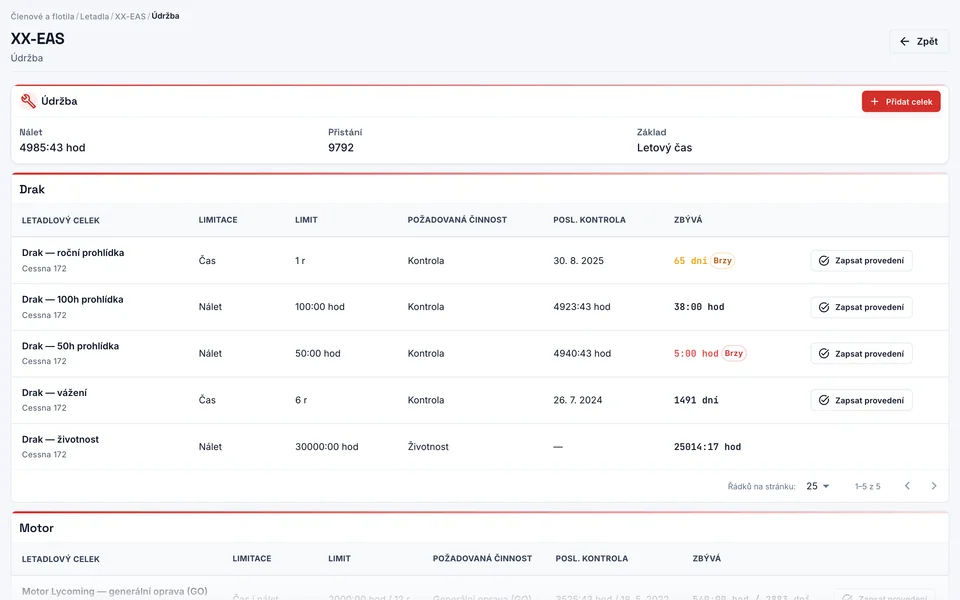Click the Drak section heading
The height and width of the screenshot is (600, 960).
[x=32, y=189]
